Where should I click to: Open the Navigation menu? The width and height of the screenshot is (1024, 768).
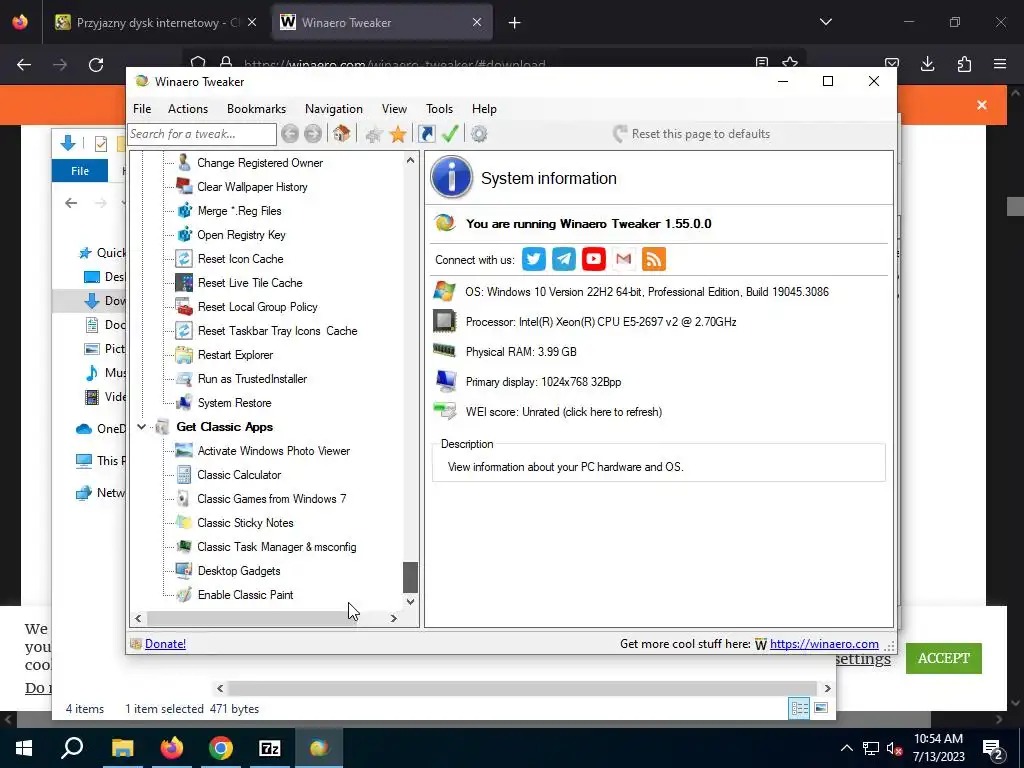coord(334,109)
